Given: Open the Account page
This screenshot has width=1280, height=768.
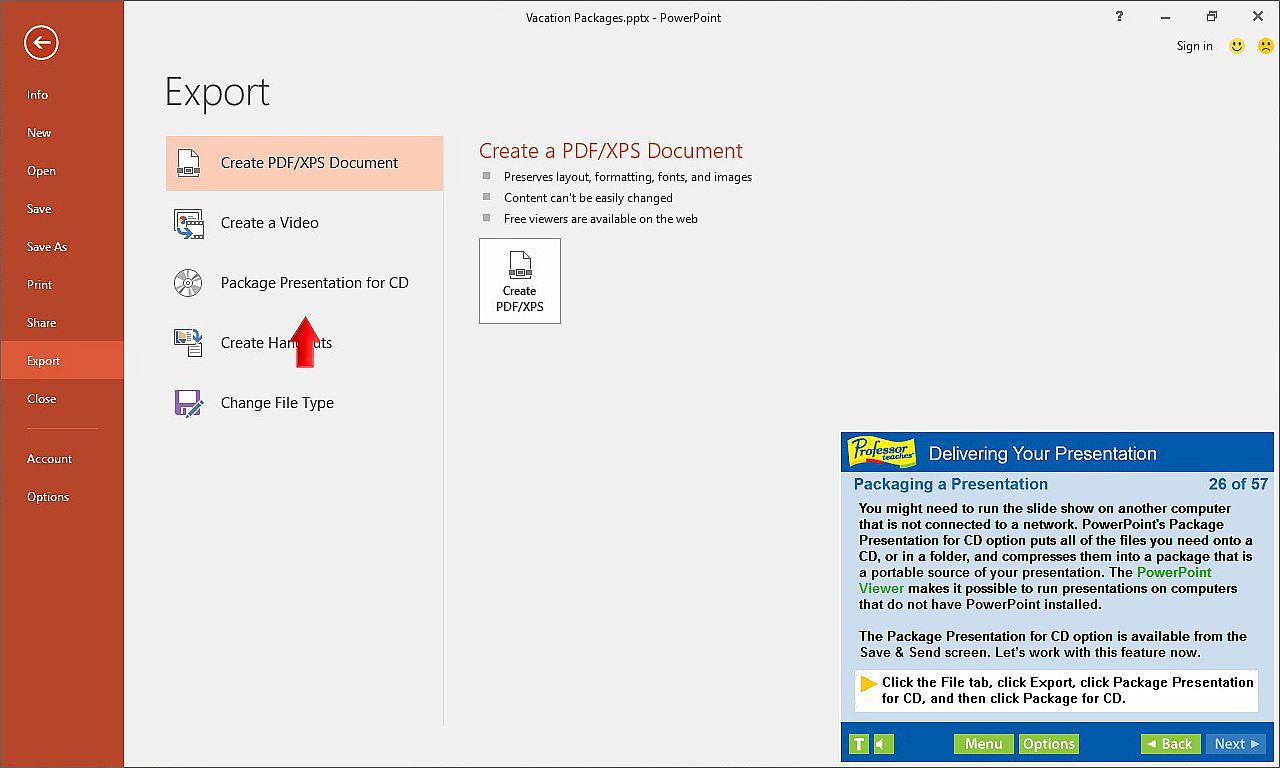Looking at the screenshot, I should coord(62,459).
